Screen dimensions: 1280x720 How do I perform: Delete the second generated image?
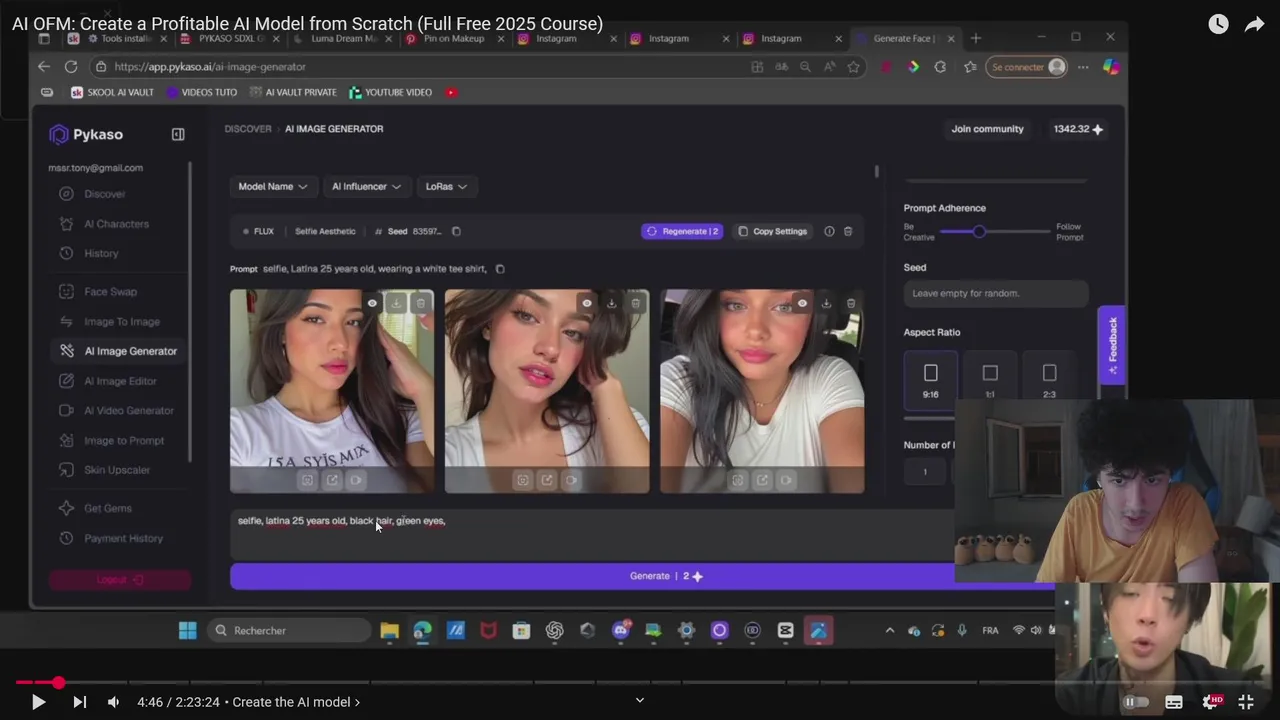pos(636,303)
